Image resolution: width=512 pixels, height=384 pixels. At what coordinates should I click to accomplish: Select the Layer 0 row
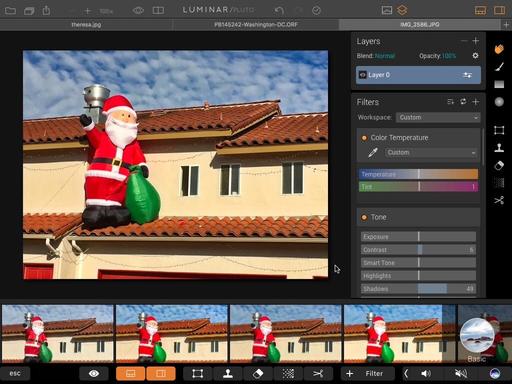click(x=418, y=75)
